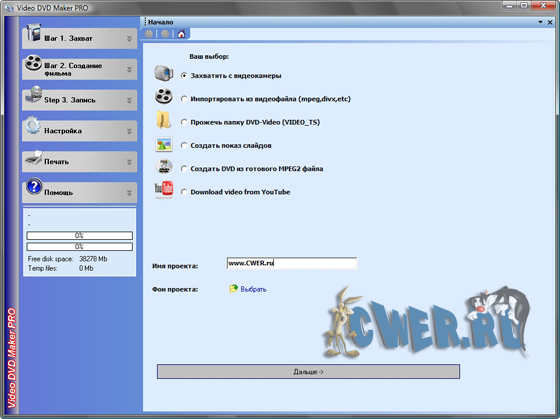Select Создать DVD из готового MPEG2 option
Viewport: 560px width, 419px height.
click(184, 169)
